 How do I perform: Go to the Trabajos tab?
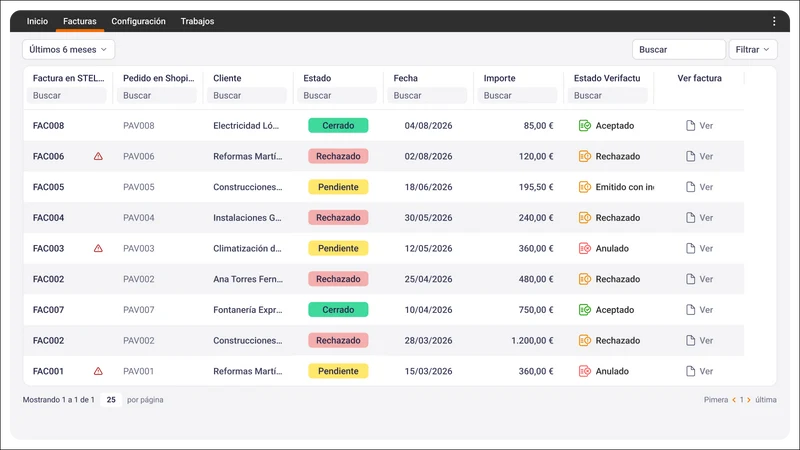point(197,21)
